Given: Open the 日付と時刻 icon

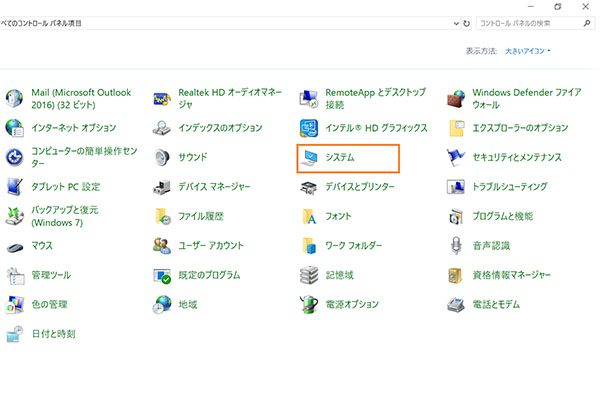Looking at the screenshot, I should (15, 334).
